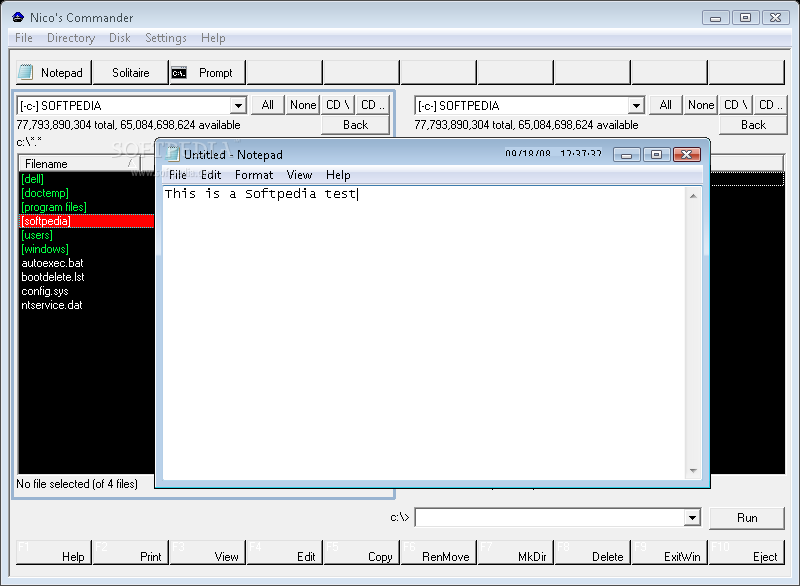The width and height of the screenshot is (800, 586).
Task: Click None button in right pane
Action: [x=701, y=105]
